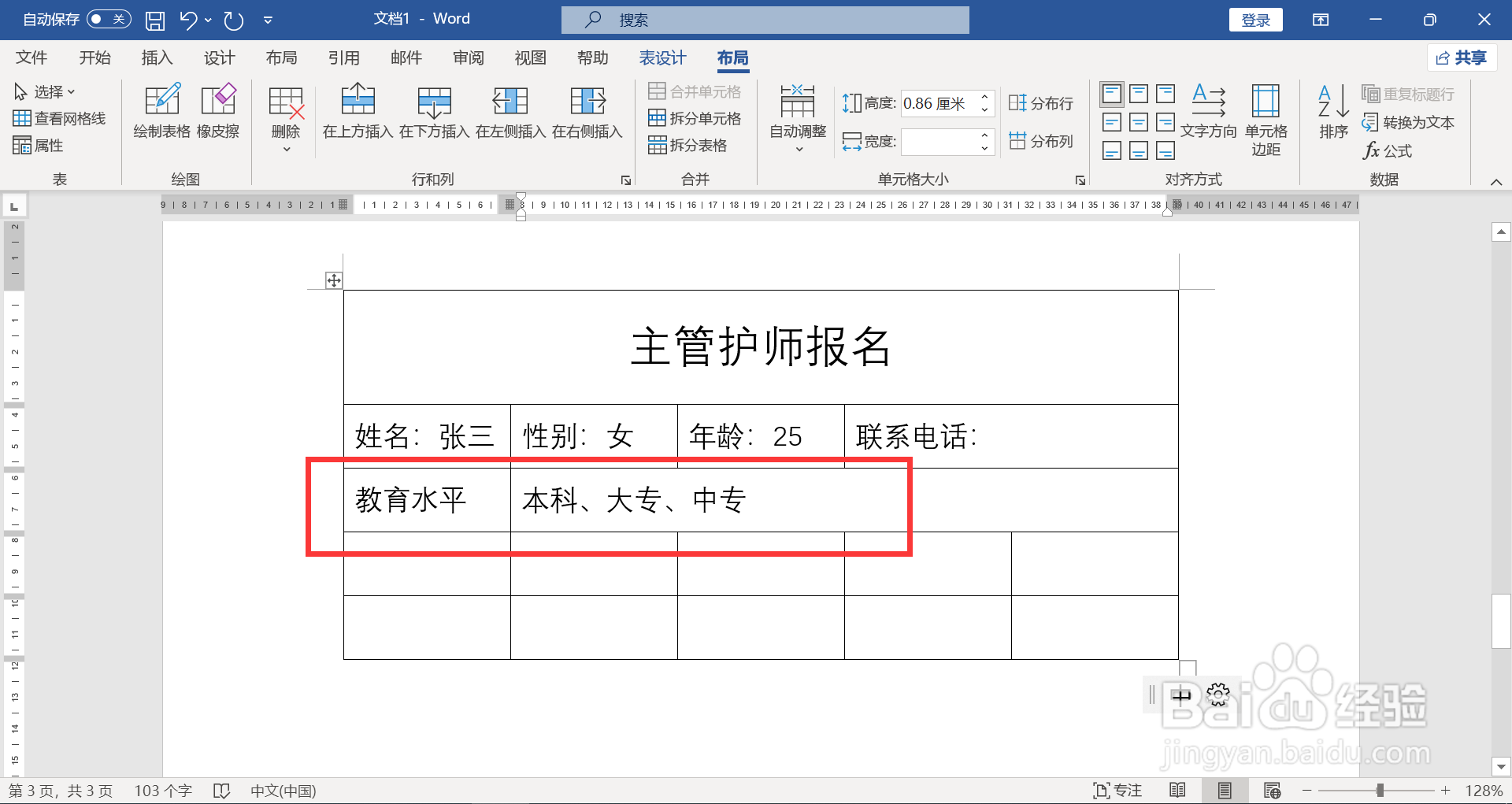Select center alignment in 对齐方式 group
This screenshot has width=1512, height=804.
(x=1138, y=122)
